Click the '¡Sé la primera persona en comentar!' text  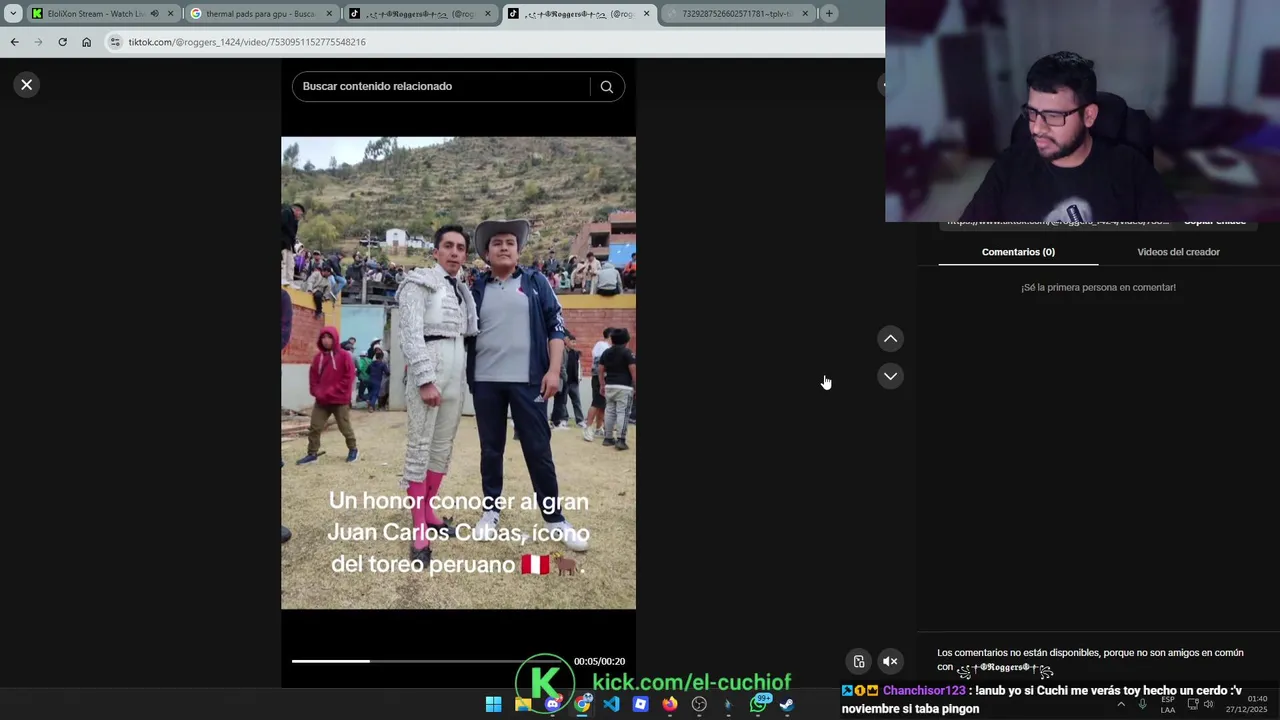(x=1098, y=287)
